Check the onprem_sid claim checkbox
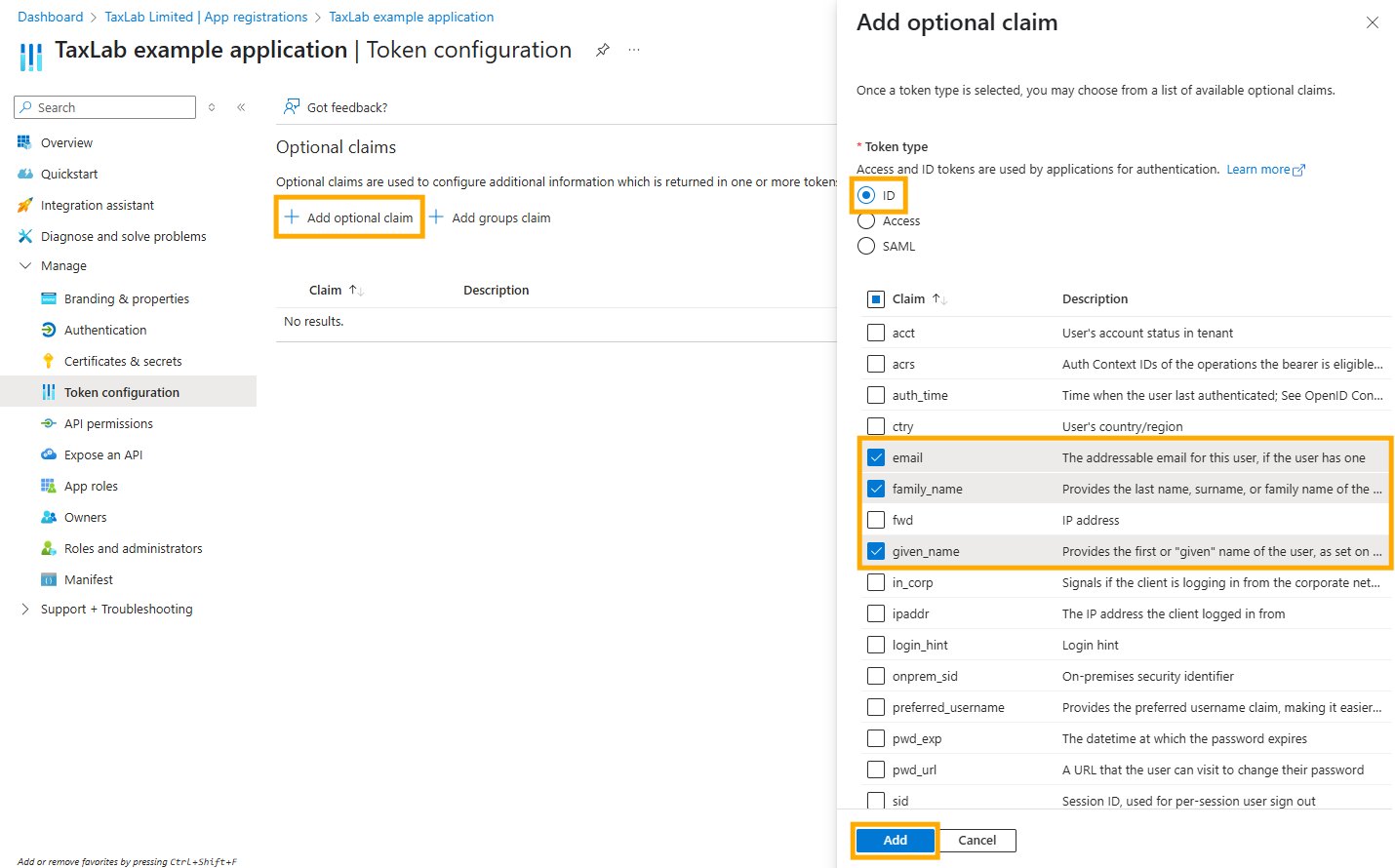1395x868 pixels. pos(876,676)
